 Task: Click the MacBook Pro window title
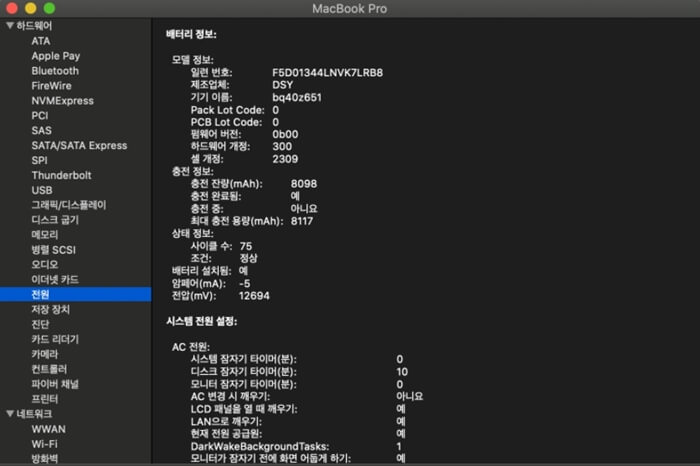pyautogui.click(x=350, y=8)
